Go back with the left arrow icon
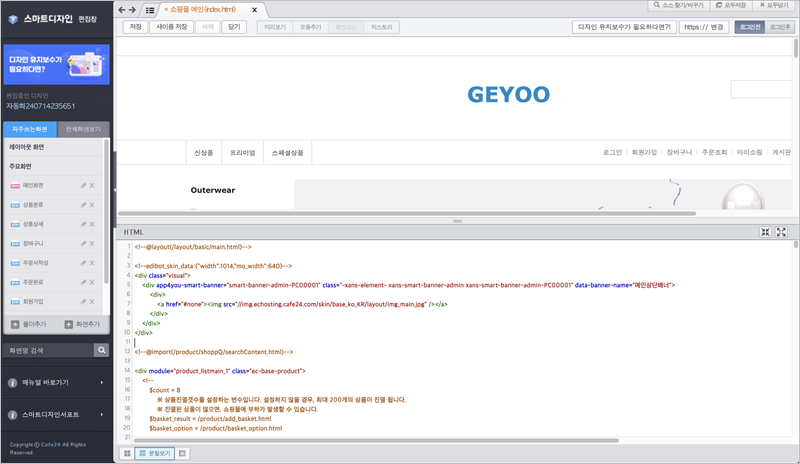Viewport: 800px width, 464px height. [121, 10]
